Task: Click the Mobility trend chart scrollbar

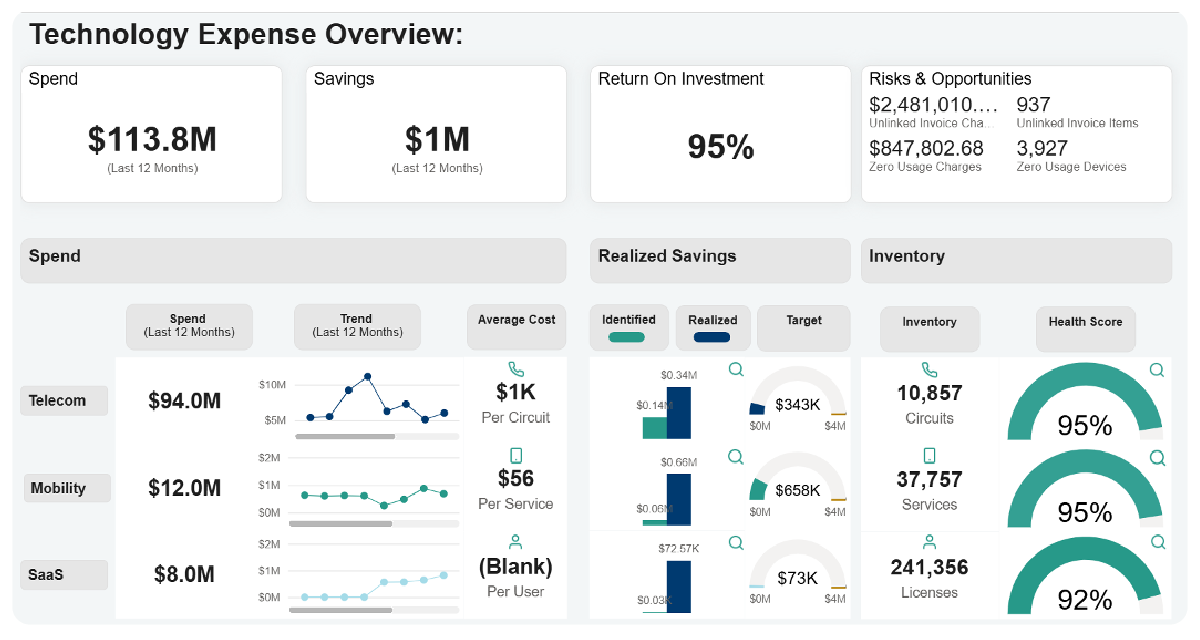Action: 340,523
